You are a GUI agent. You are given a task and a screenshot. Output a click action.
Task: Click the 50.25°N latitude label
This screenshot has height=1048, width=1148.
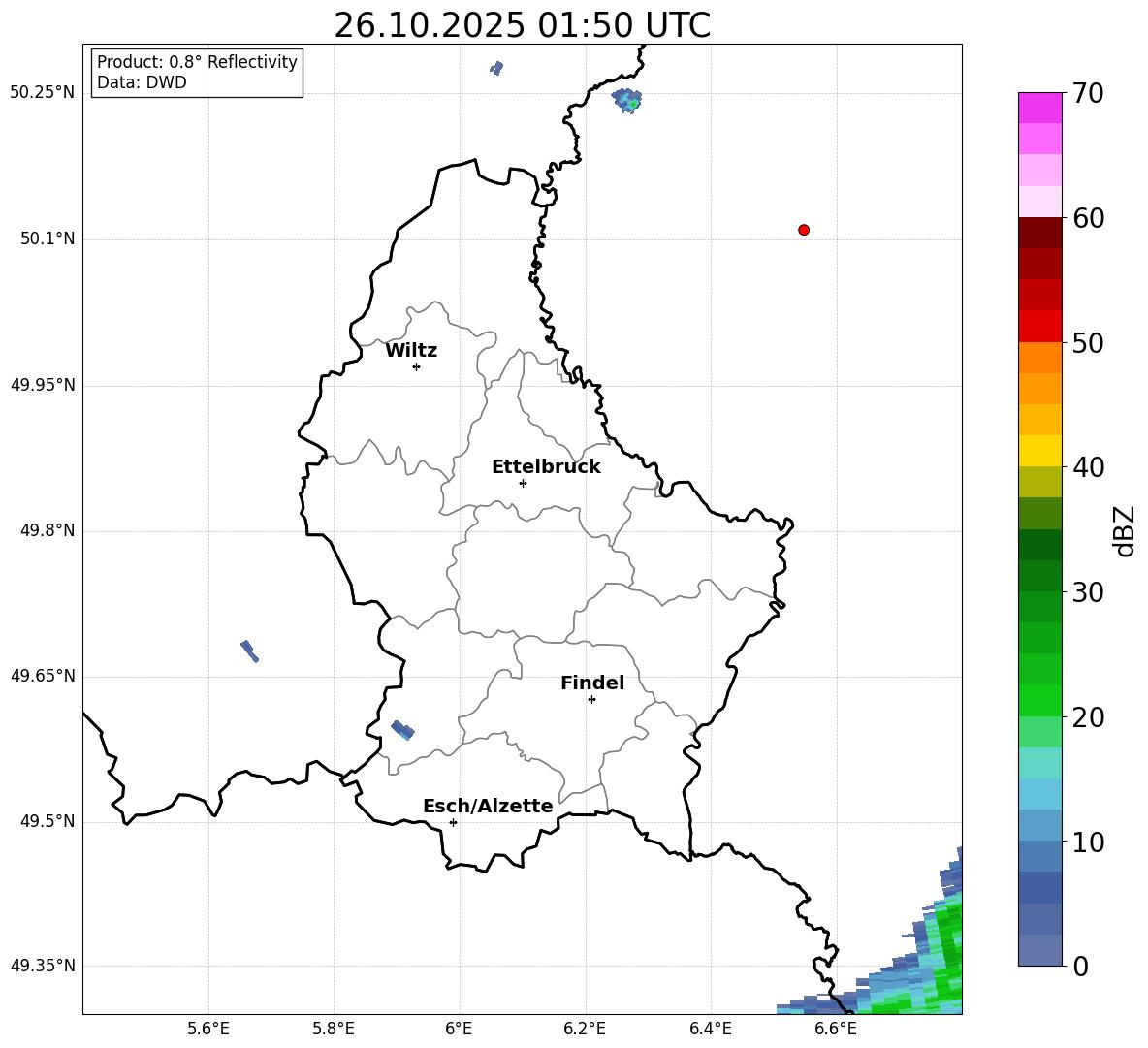(43, 93)
